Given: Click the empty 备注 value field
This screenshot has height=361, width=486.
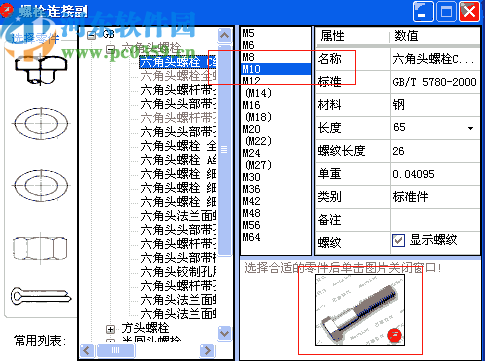Looking at the screenshot, I should click(435, 220).
